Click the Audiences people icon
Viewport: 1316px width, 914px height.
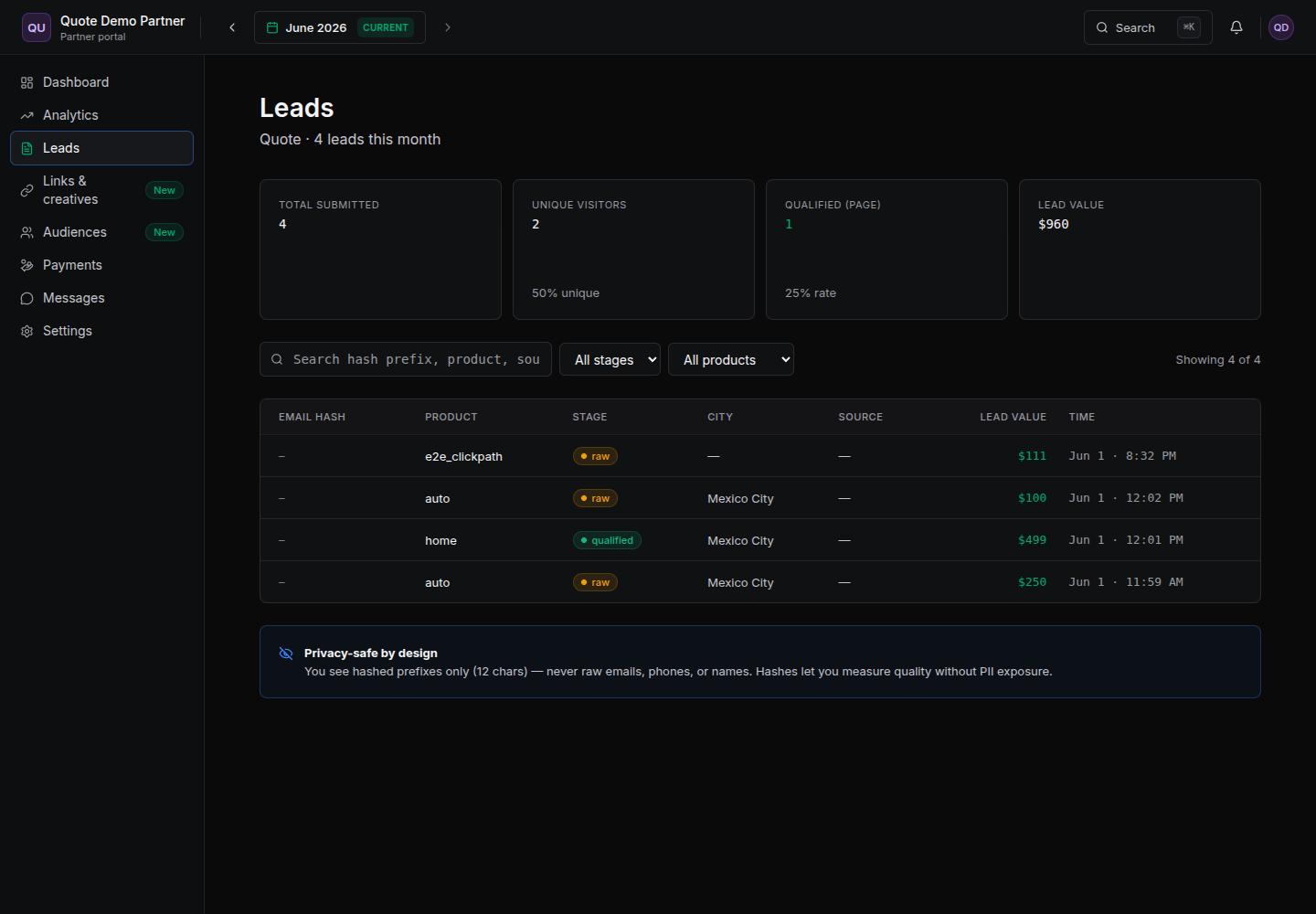[x=27, y=232]
